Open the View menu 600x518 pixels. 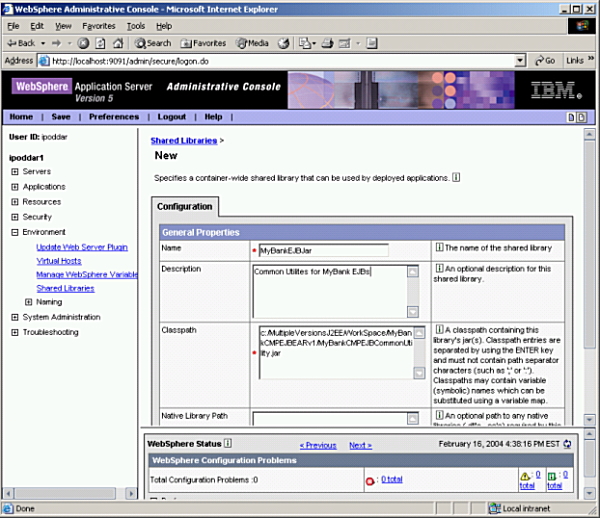(63, 26)
